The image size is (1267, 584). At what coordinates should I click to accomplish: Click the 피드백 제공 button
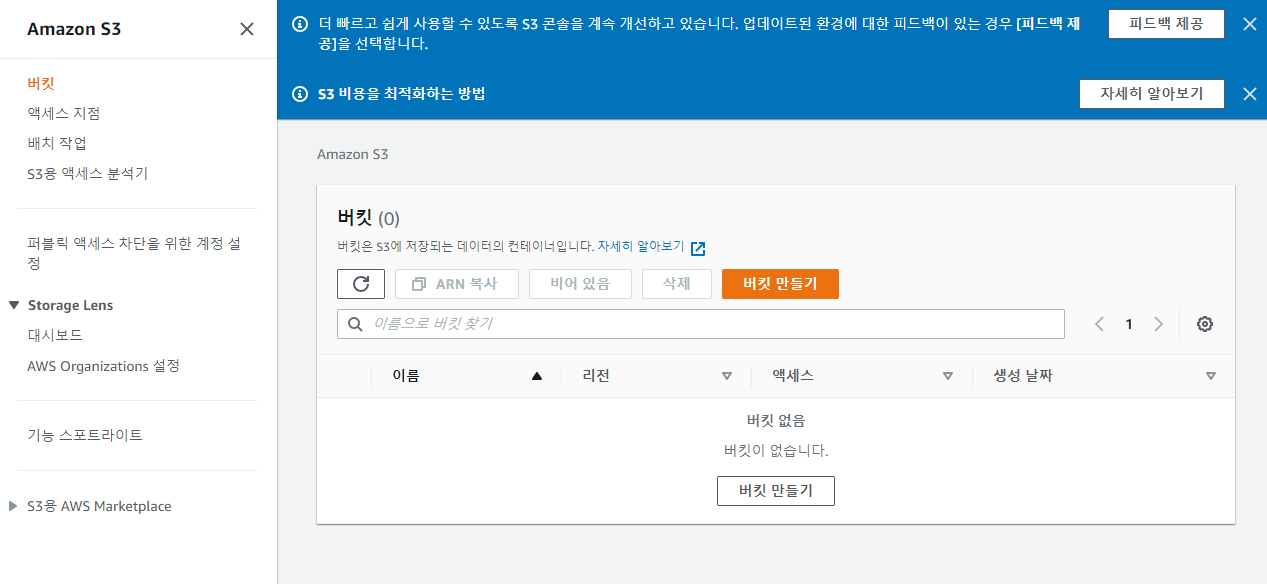[x=1166, y=25]
